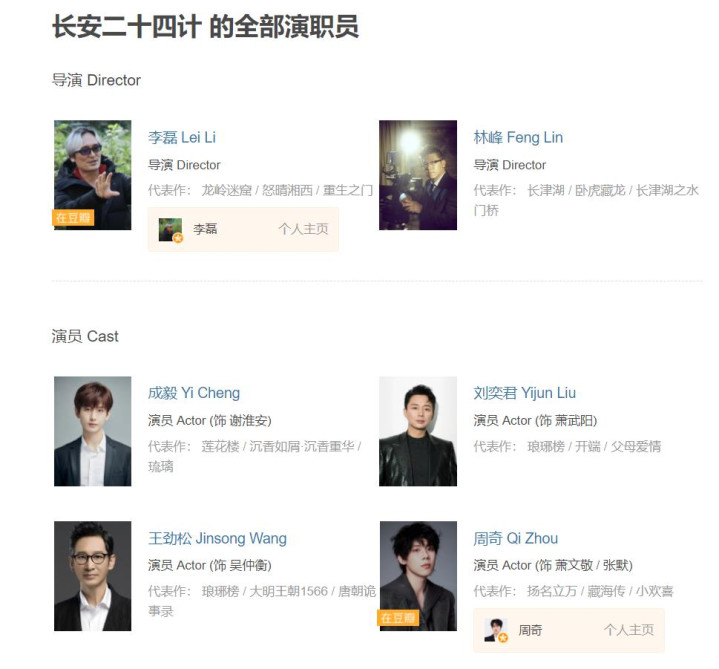Click the 李磊 username in the homepage card
This screenshot has height=669, width=719.
pos(205,229)
